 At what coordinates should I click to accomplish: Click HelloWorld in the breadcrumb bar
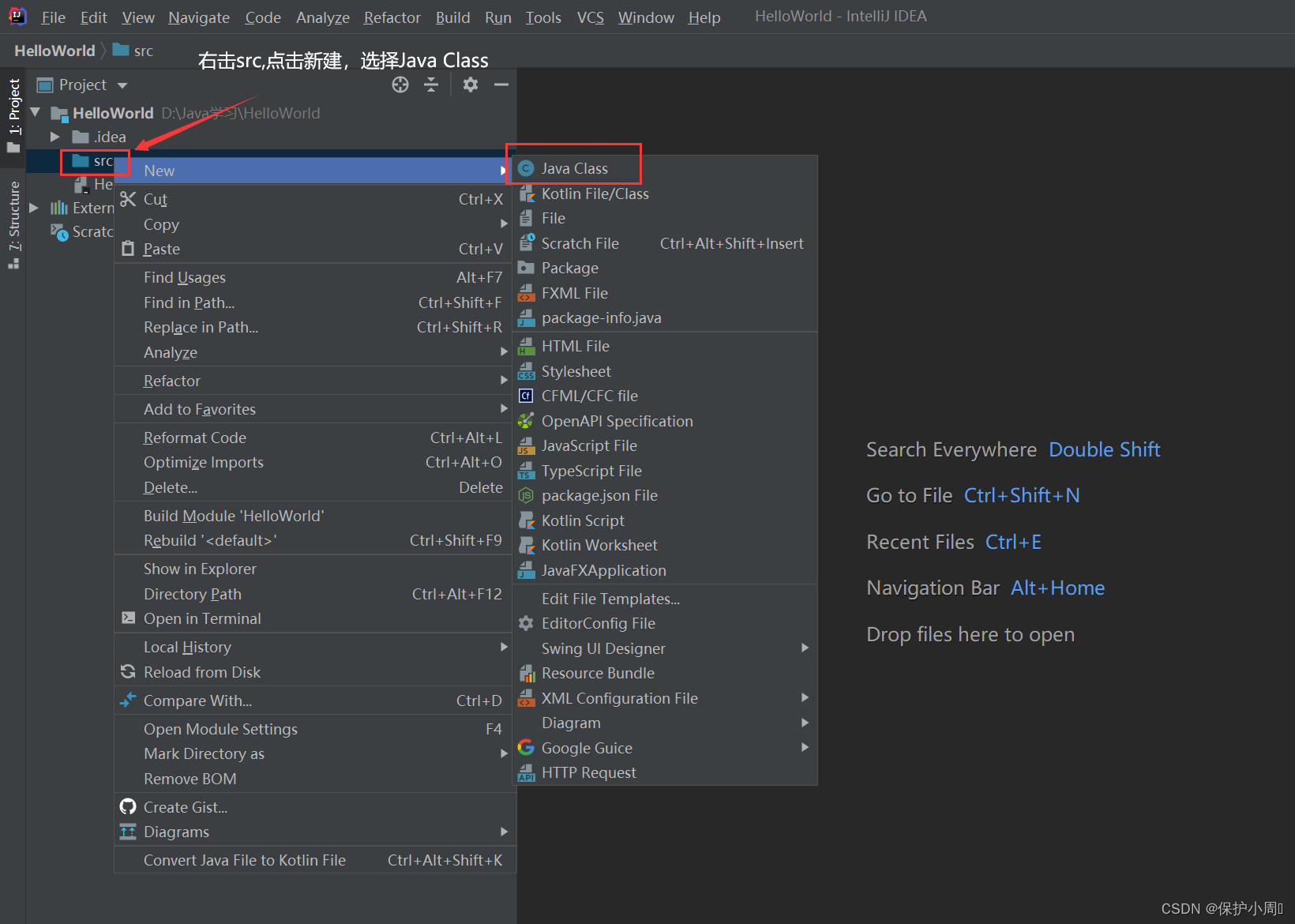[x=54, y=51]
